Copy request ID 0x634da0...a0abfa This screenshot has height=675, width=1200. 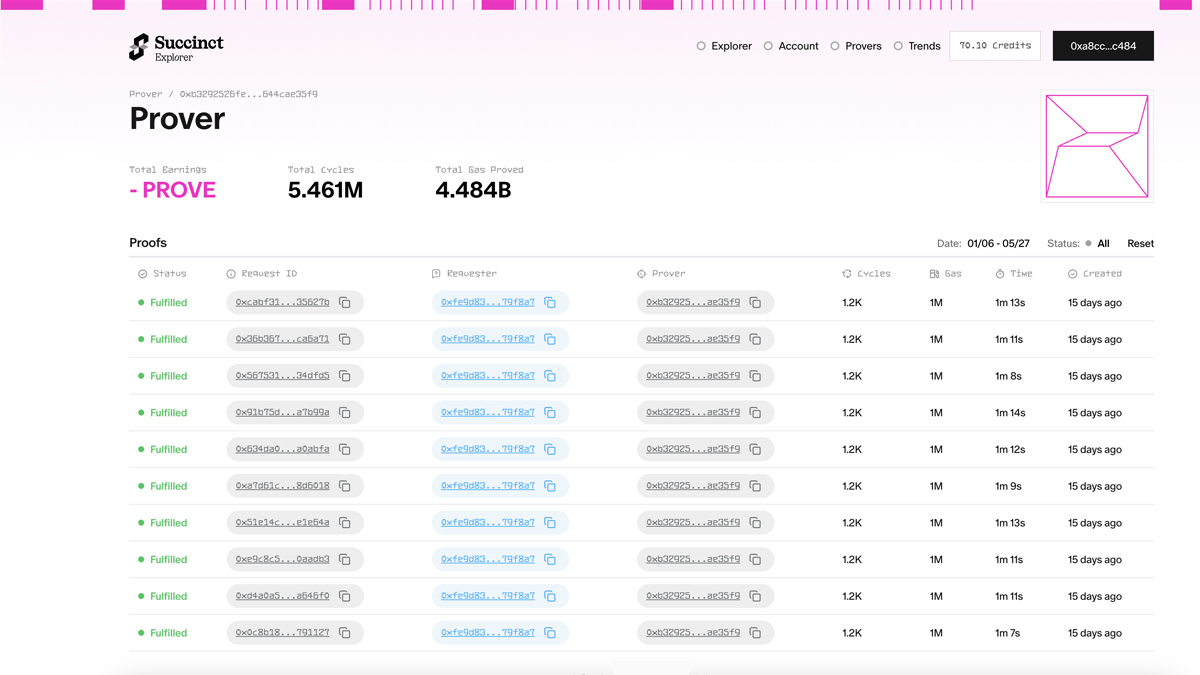[345, 449]
